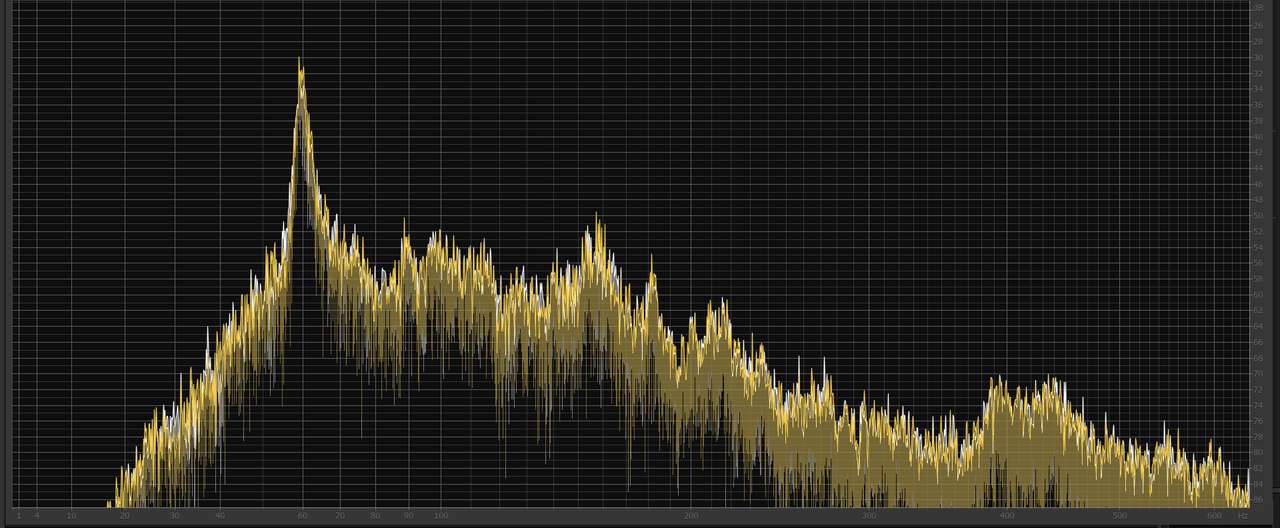Click the -60 dB scale label

click(1258, 295)
